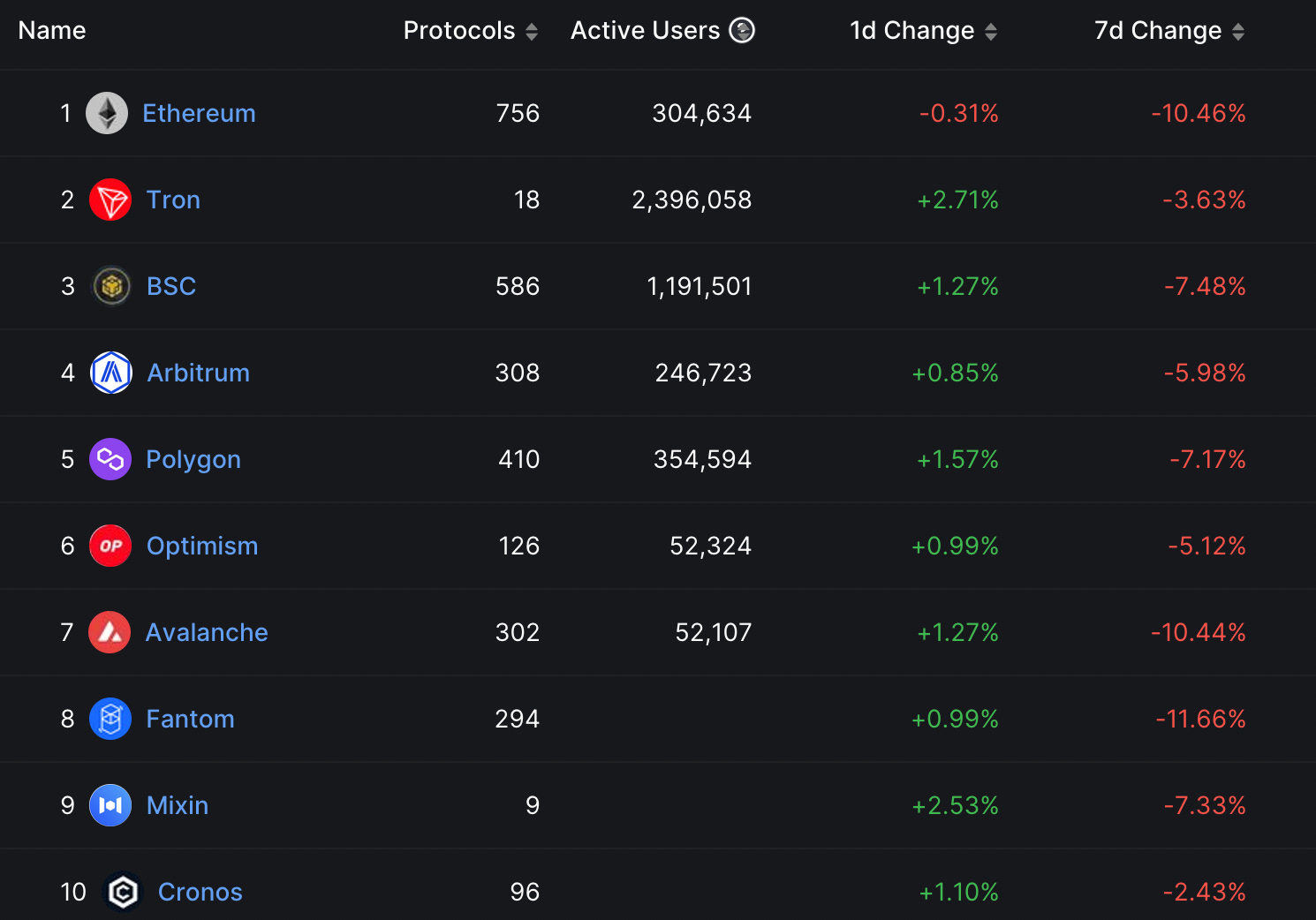The image size is (1316, 920).
Task: Open the Tron chain link
Action: 173,200
